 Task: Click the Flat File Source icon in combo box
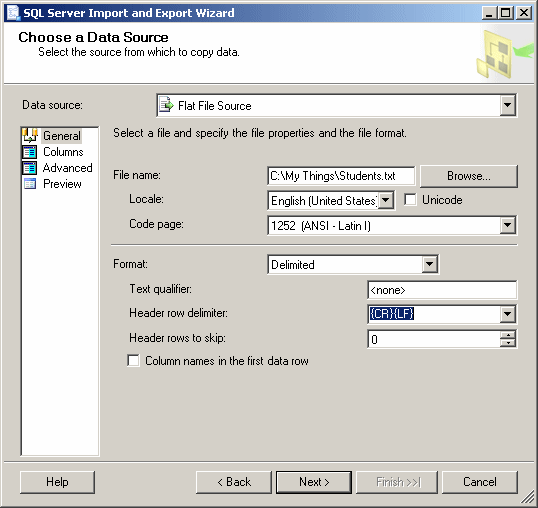(x=167, y=105)
